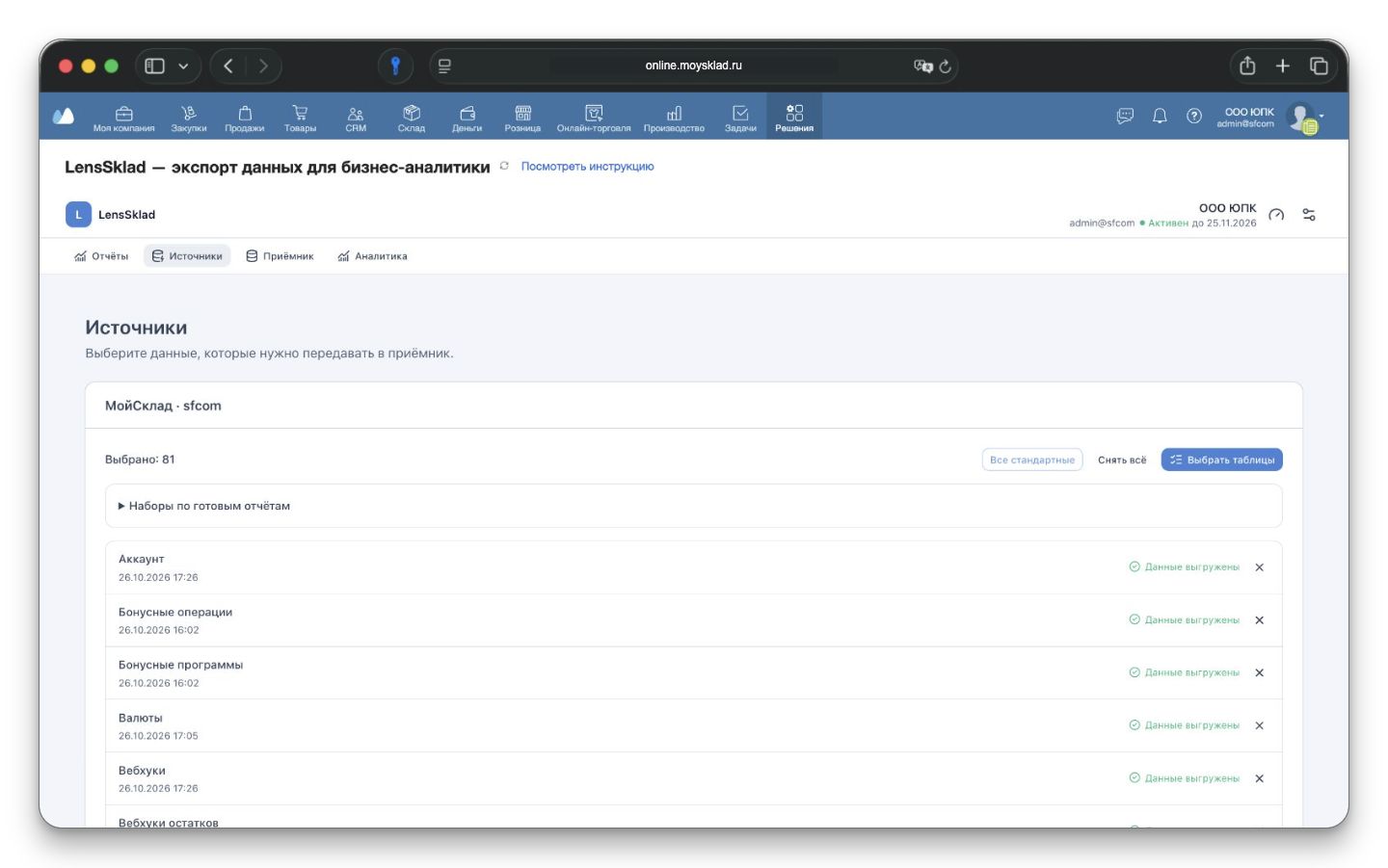Click the Safari share icon
Image resolution: width=1388 pixels, height=868 pixels.
(x=1247, y=66)
